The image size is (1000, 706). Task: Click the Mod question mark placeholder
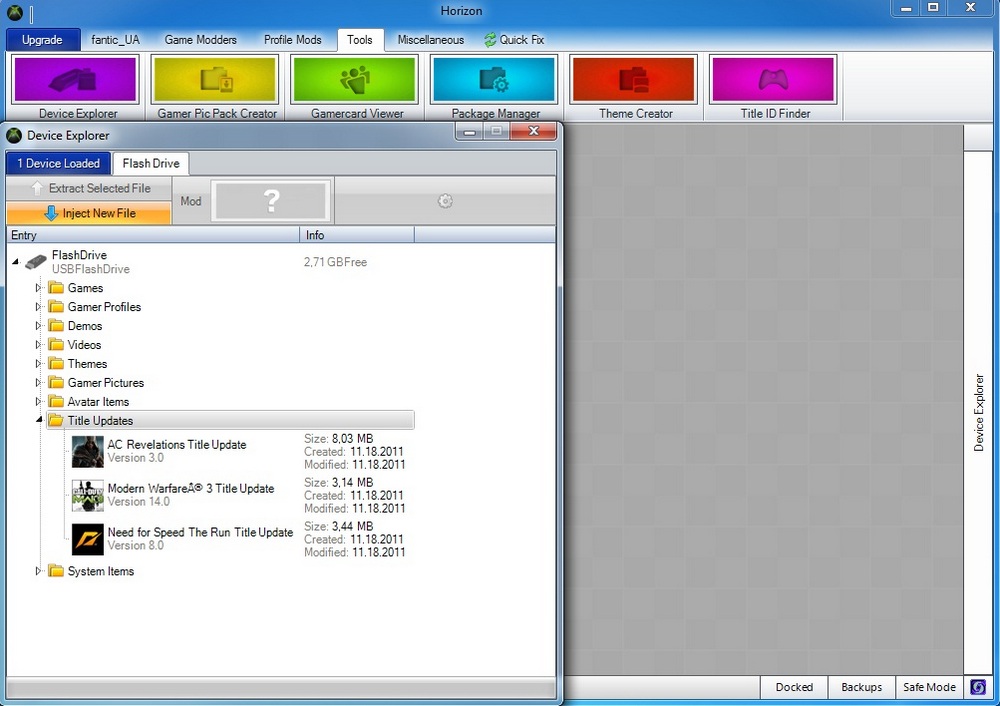(271, 201)
